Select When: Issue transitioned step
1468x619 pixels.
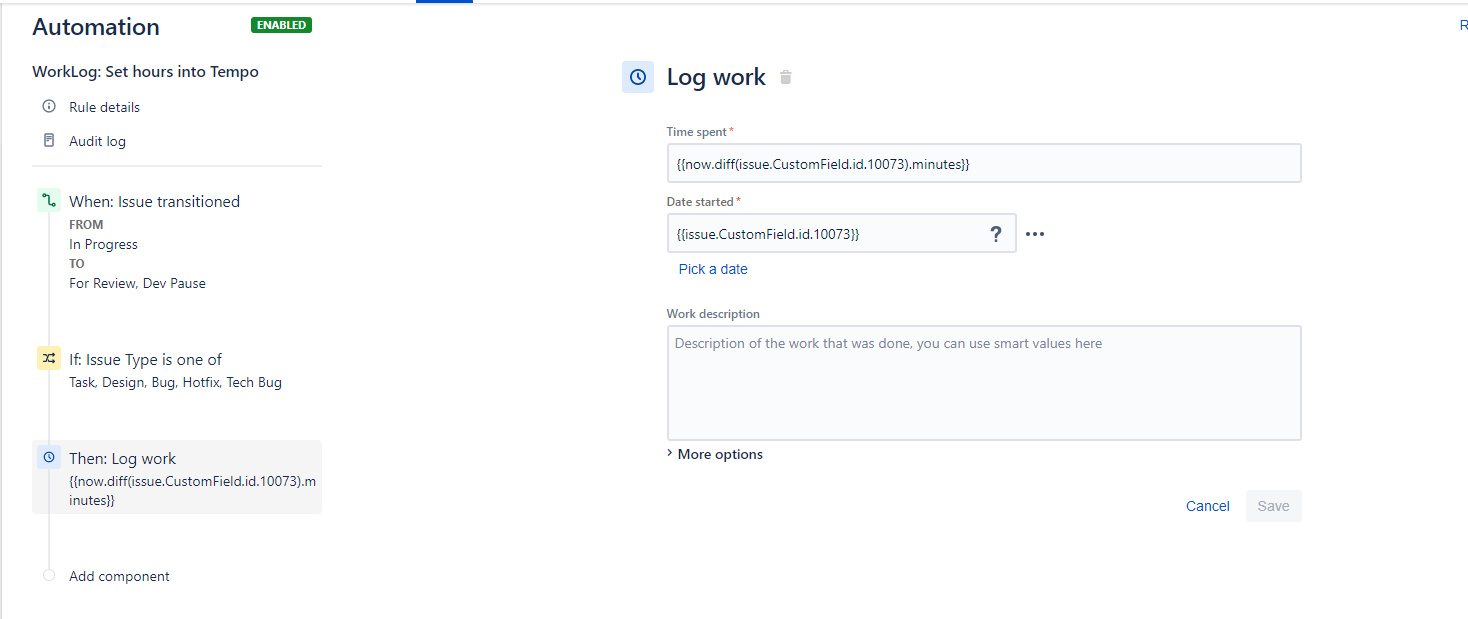[x=154, y=201]
